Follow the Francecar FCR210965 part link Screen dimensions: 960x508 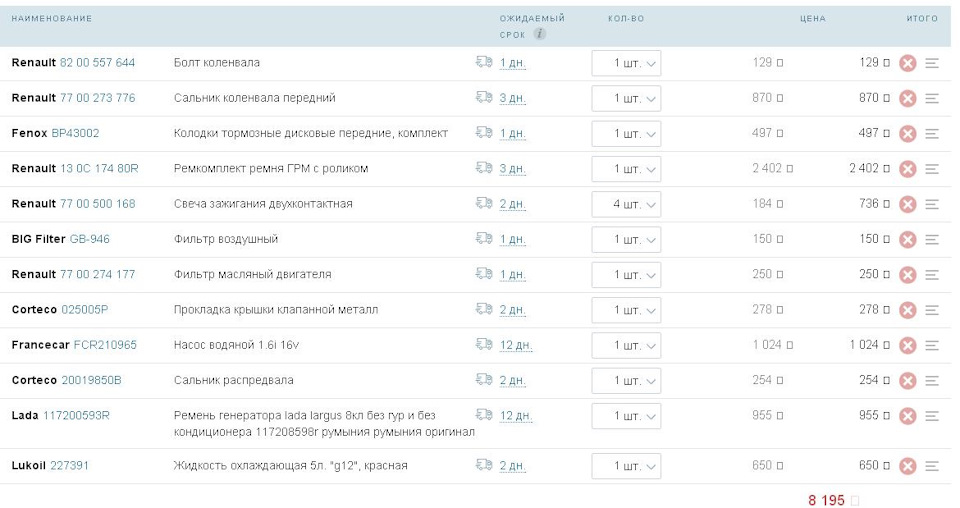click(105, 345)
